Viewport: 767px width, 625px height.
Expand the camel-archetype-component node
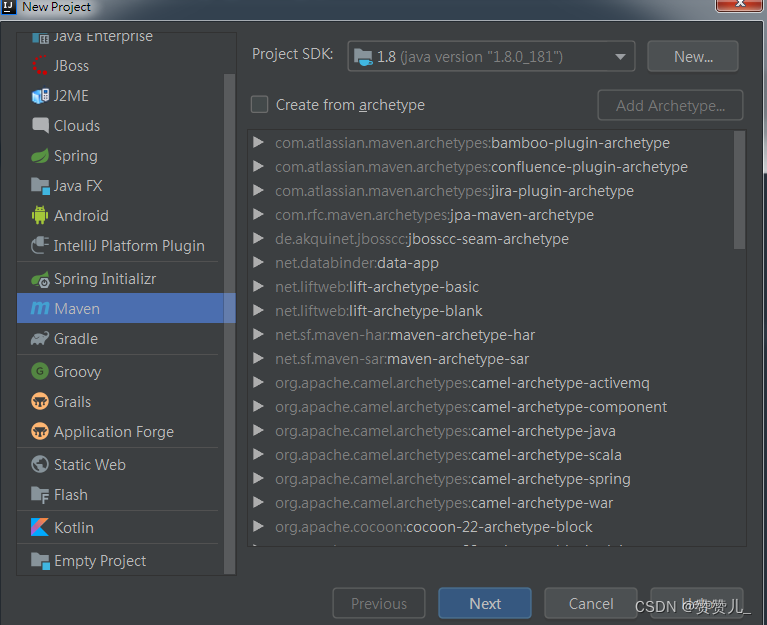click(258, 406)
